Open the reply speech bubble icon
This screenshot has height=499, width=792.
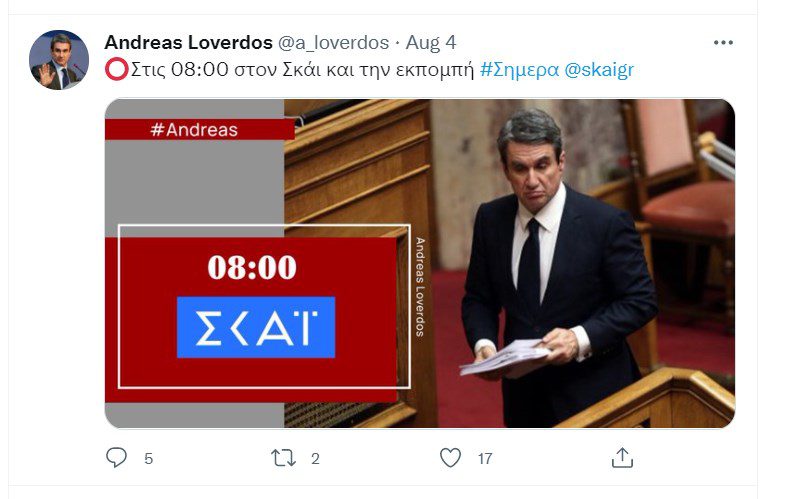pyautogui.click(x=116, y=458)
